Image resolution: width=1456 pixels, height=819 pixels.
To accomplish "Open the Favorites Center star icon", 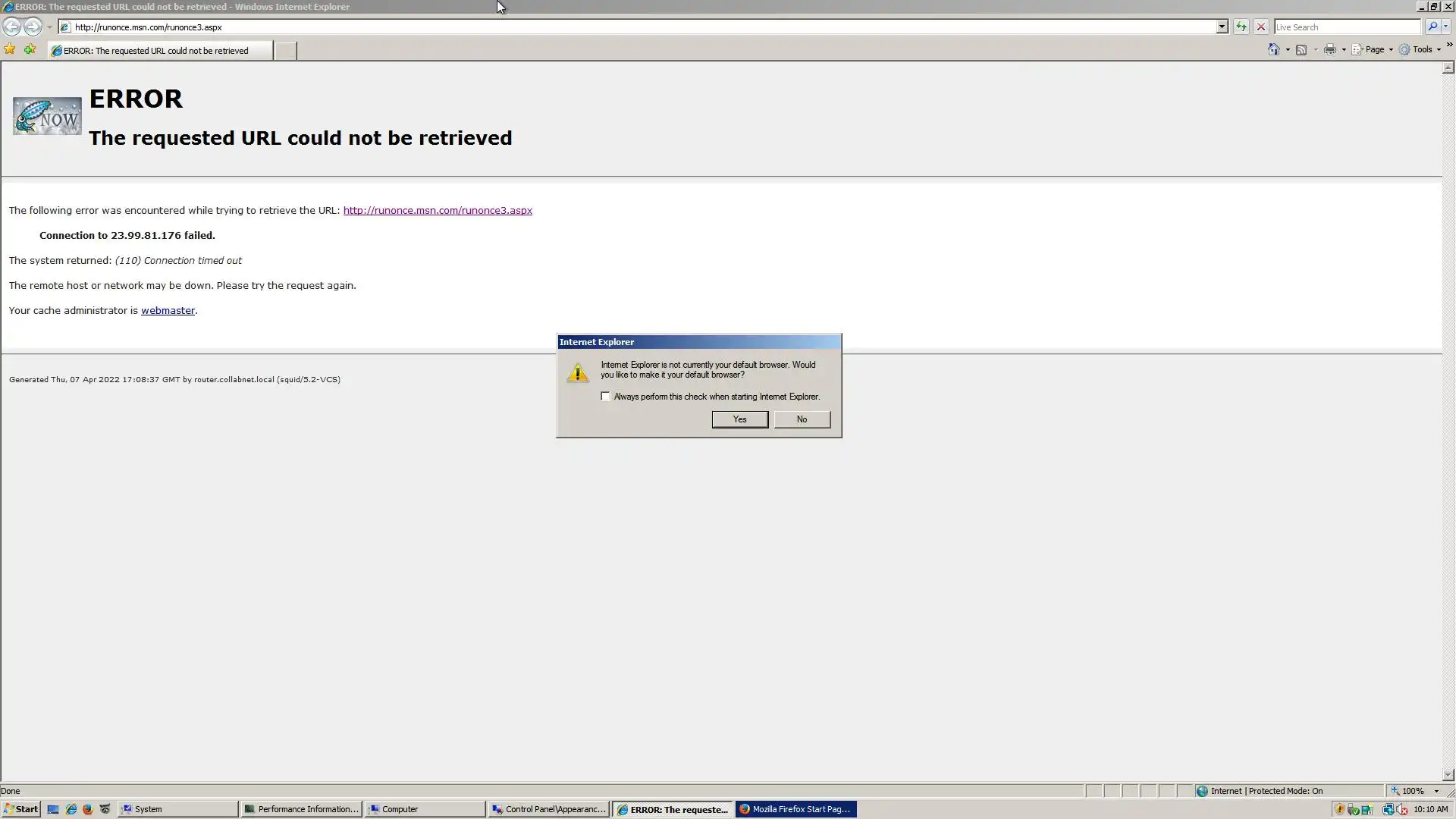I will click(10, 49).
